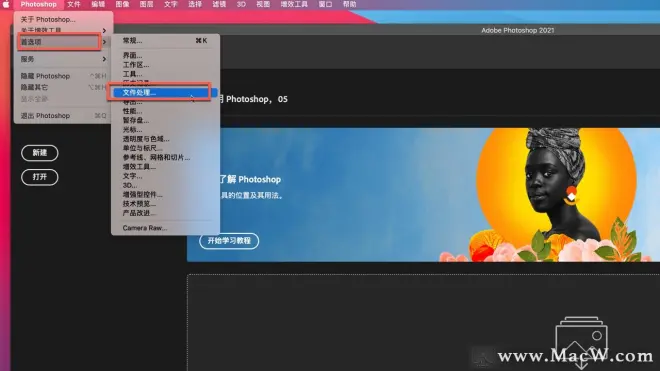Select 文字... in preferences submenu

click(165, 176)
